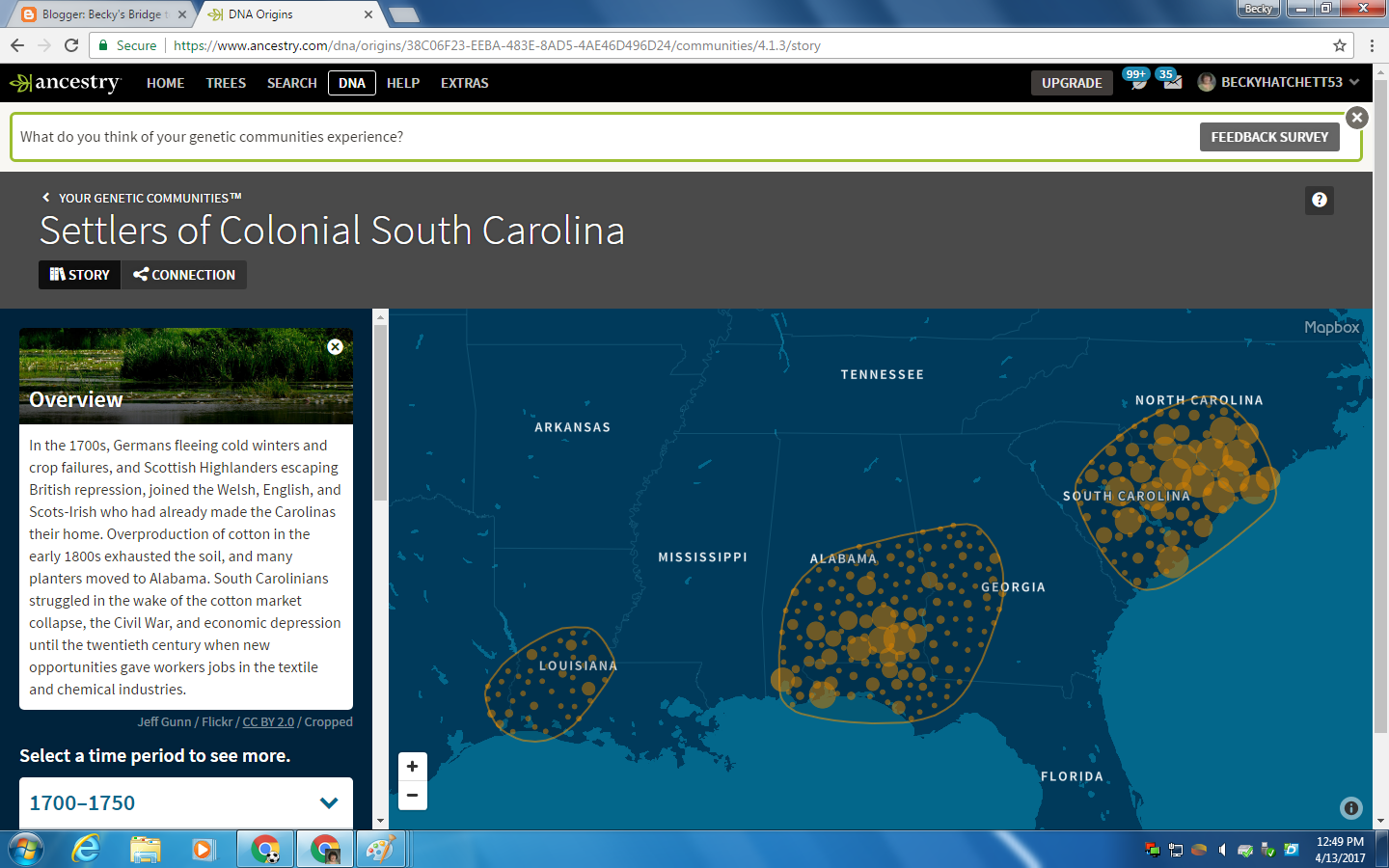Viewport: 1389px width, 868px height.
Task: Open the SEARCH menu
Action: click(292, 83)
